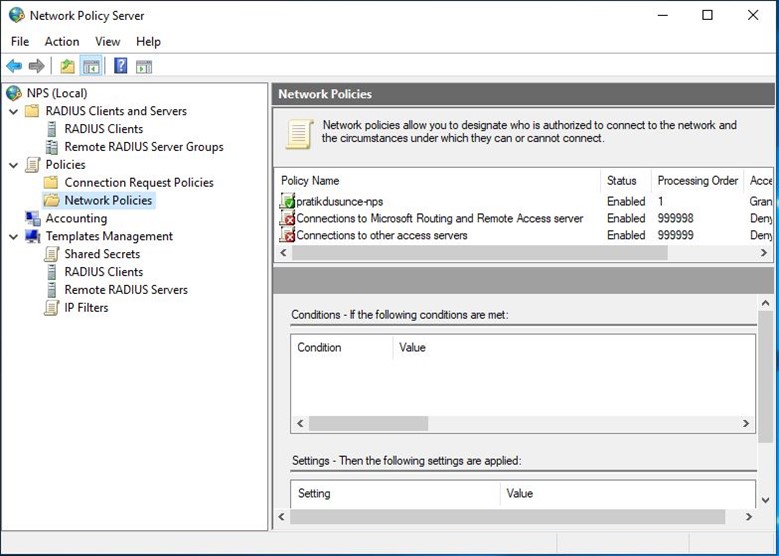Click the red X icon of Connections to other access servers
The width and height of the screenshot is (779, 556).
point(288,235)
